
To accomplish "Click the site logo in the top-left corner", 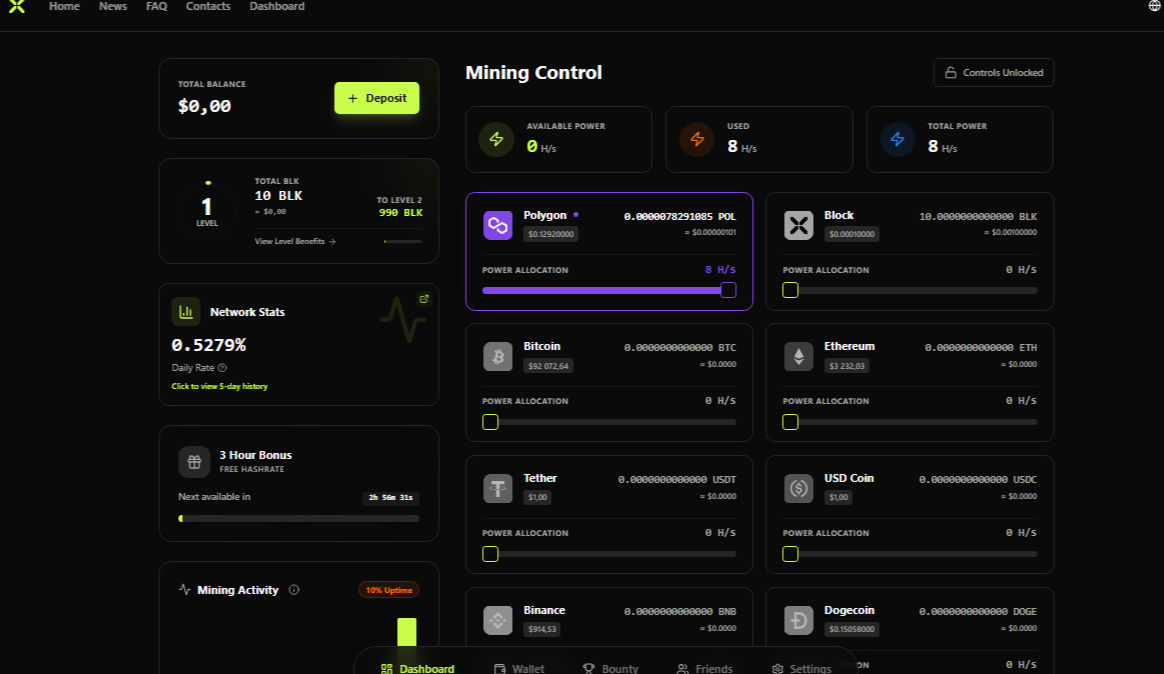I will pos(17,6).
